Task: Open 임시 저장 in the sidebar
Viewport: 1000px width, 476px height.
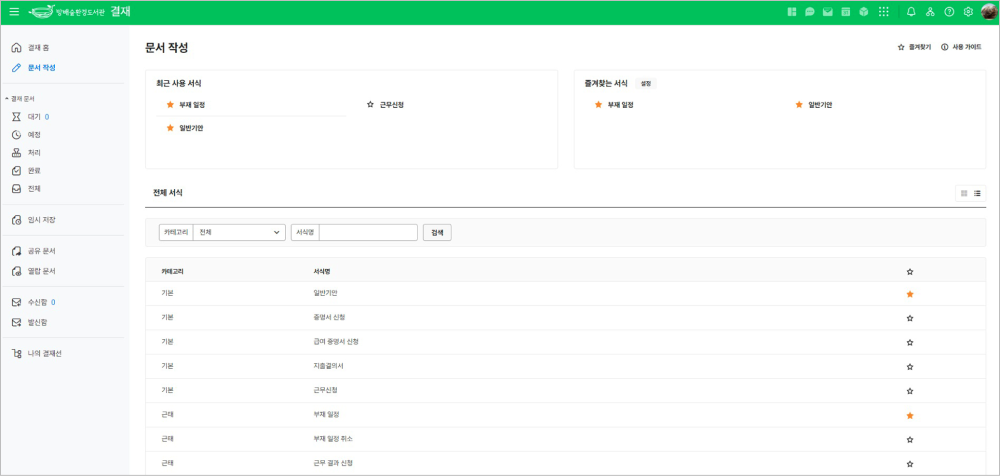Action: (41, 220)
